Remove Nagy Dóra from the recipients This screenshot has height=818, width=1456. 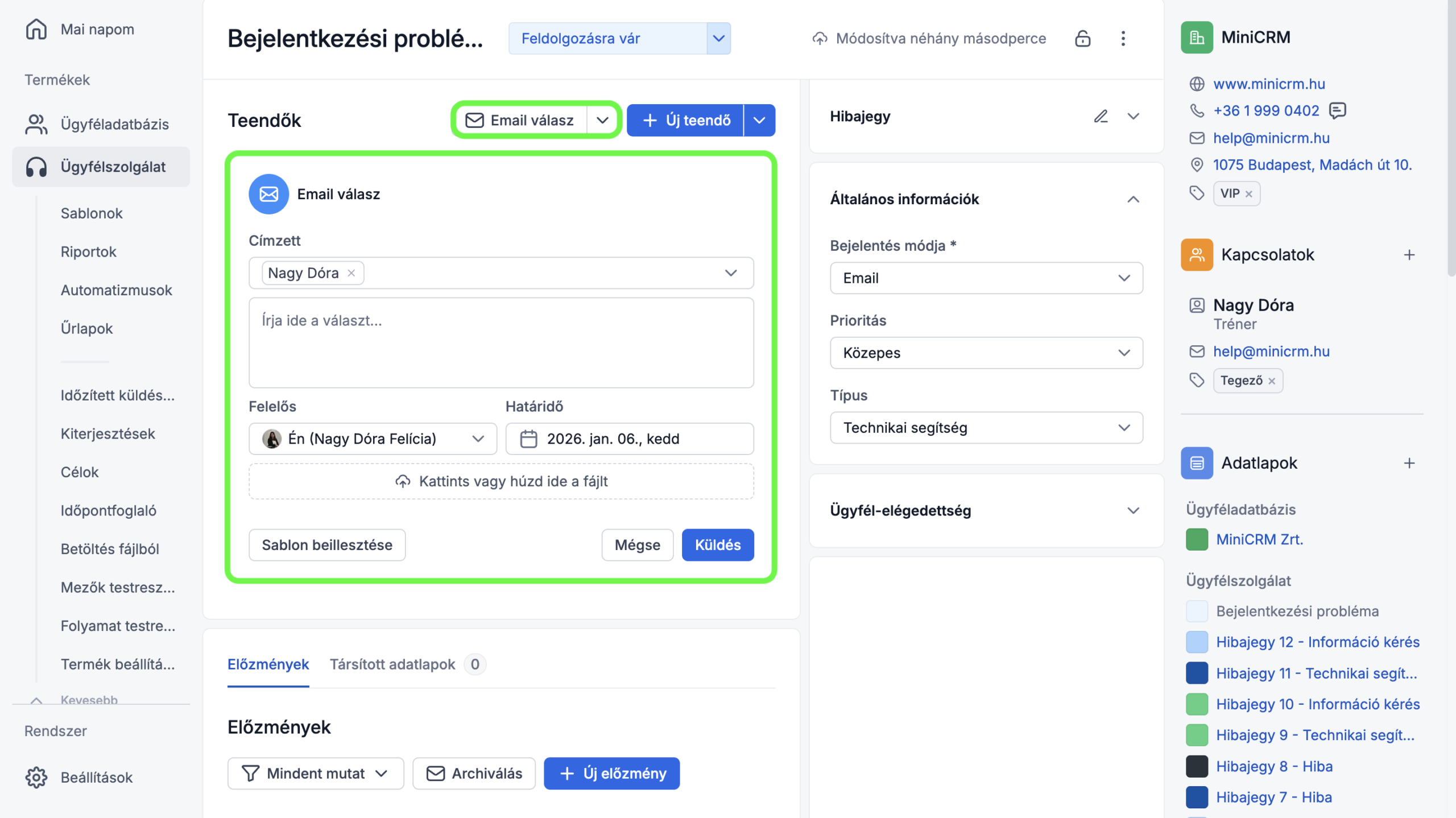click(351, 273)
